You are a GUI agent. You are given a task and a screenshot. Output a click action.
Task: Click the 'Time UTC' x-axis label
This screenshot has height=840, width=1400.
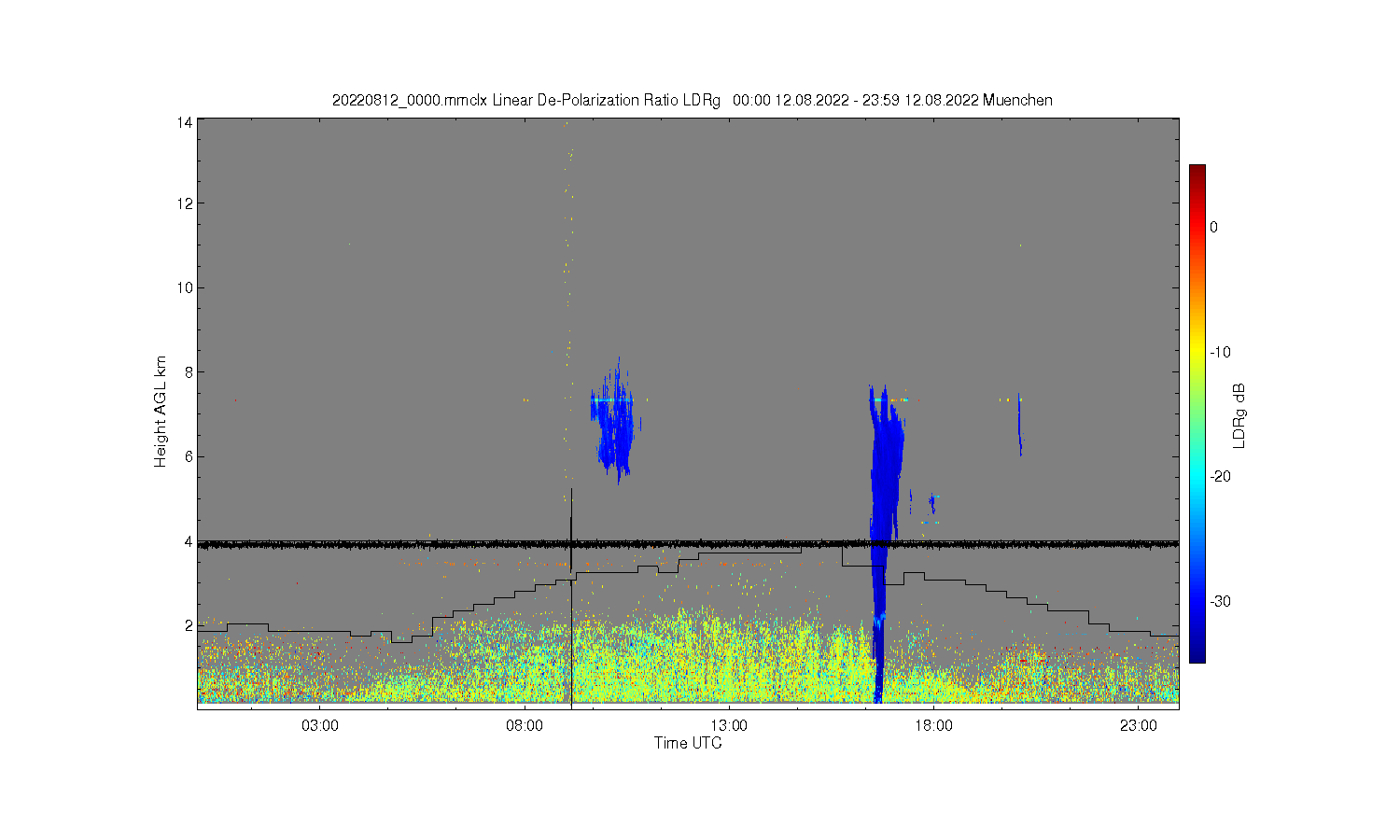click(688, 743)
